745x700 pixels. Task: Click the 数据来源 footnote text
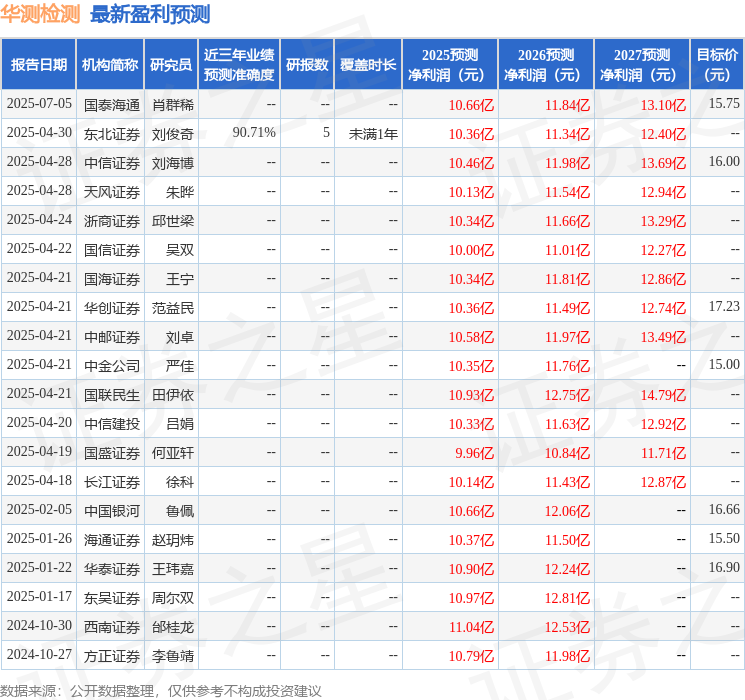(x=161, y=691)
